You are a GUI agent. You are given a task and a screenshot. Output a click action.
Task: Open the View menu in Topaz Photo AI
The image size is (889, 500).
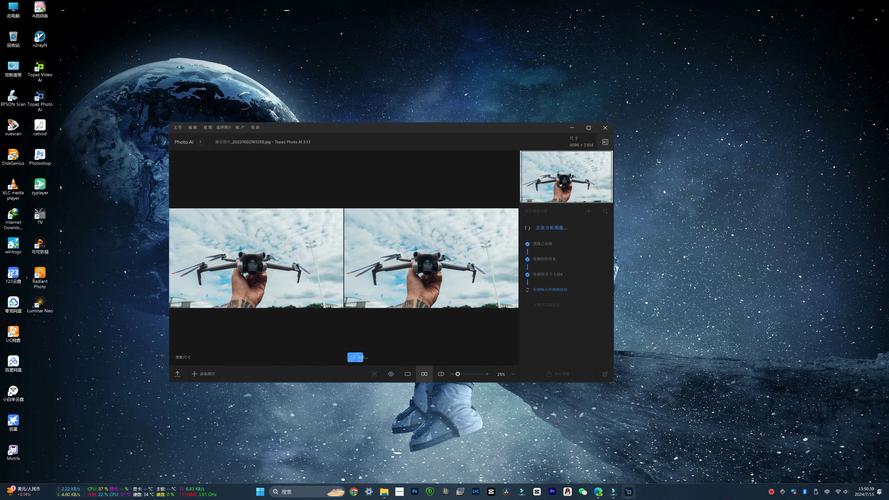(208, 128)
